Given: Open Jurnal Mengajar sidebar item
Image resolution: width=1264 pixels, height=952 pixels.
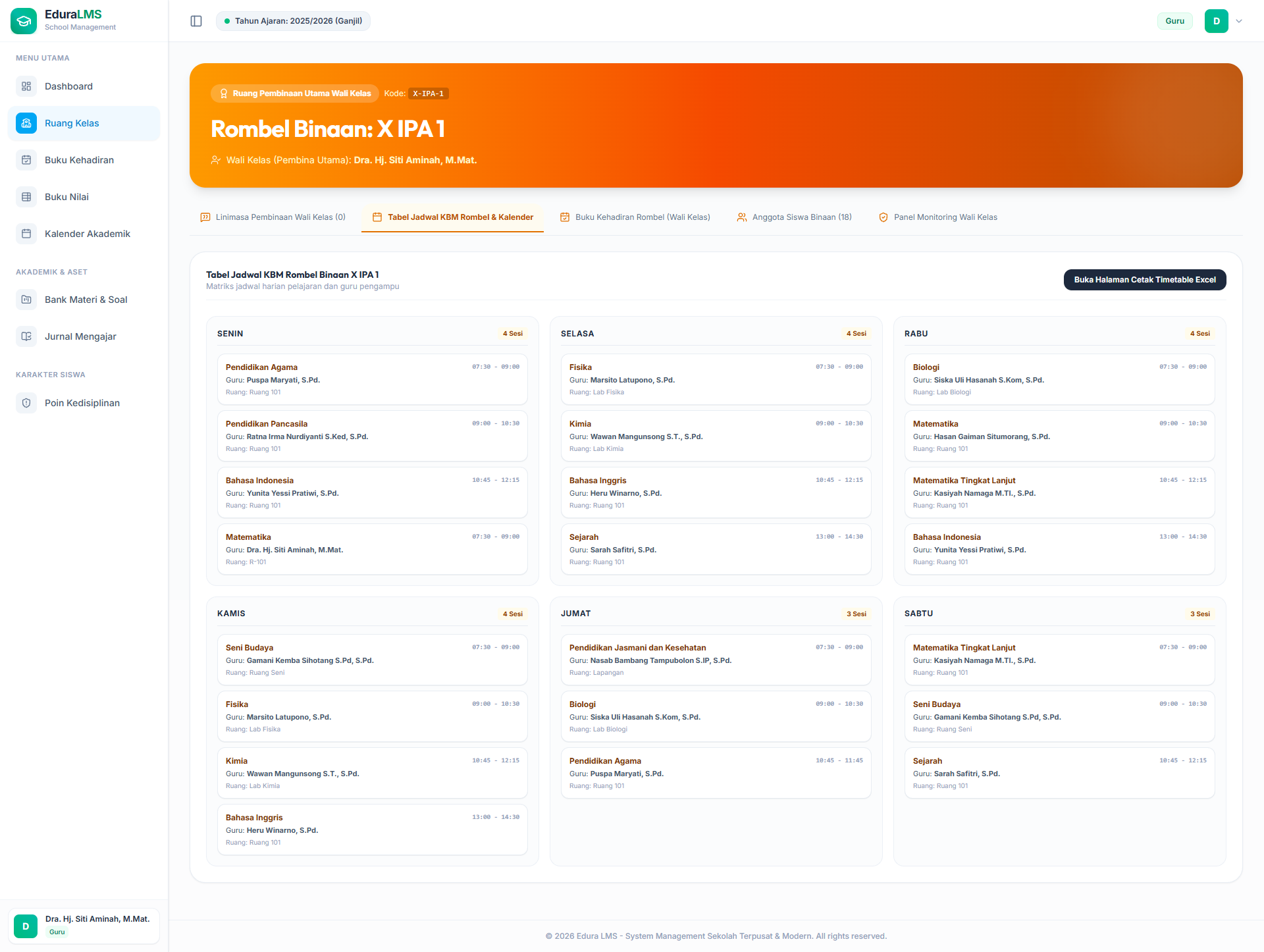Looking at the screenshot, I should (84, 336).
